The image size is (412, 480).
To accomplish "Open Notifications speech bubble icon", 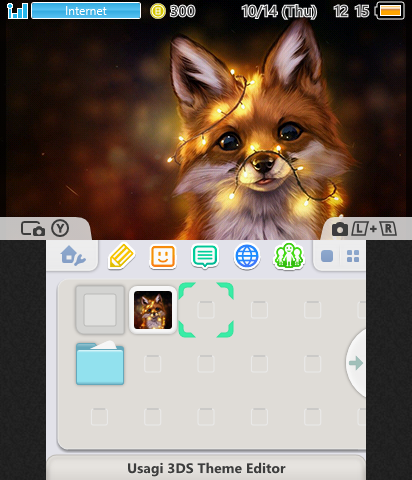I will [205, 256].
